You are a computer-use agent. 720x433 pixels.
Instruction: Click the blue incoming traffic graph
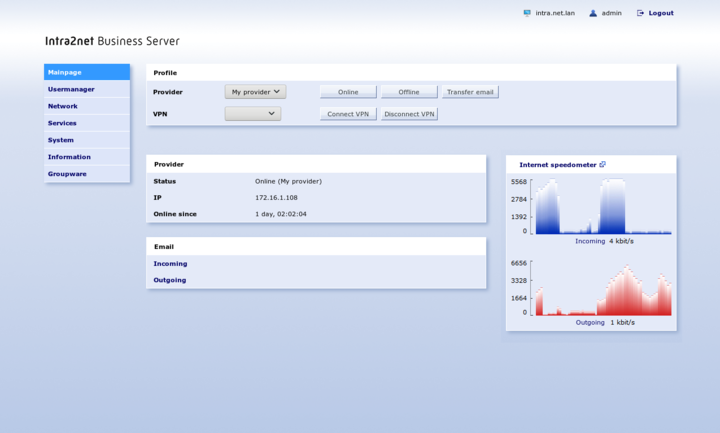pos(603,207)
